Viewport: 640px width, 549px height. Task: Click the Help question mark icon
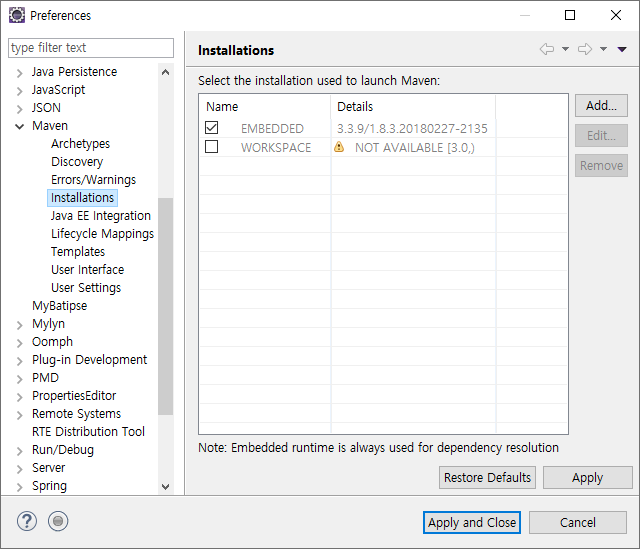click(27, 521)
